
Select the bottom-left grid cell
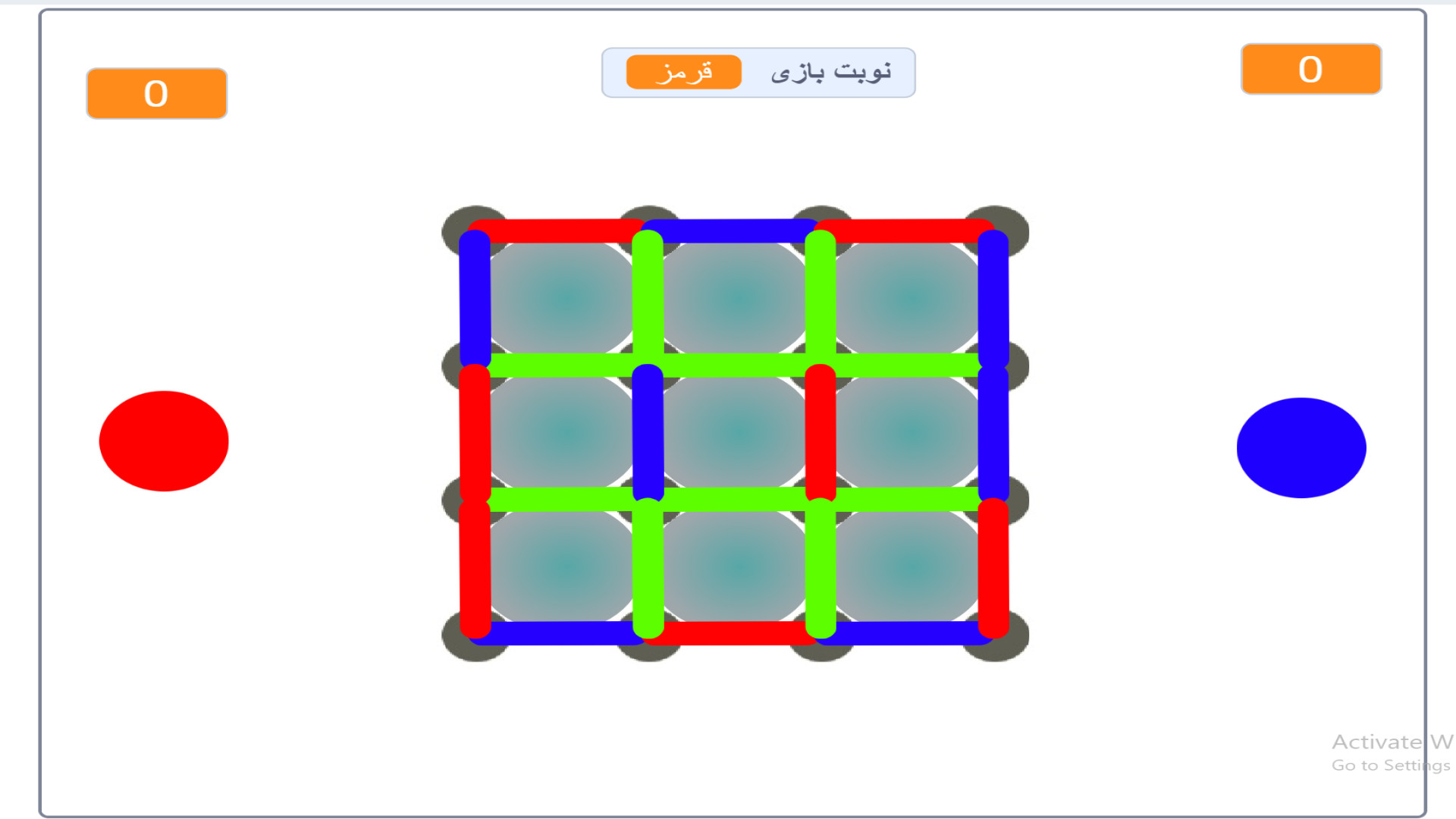[562, 566]
